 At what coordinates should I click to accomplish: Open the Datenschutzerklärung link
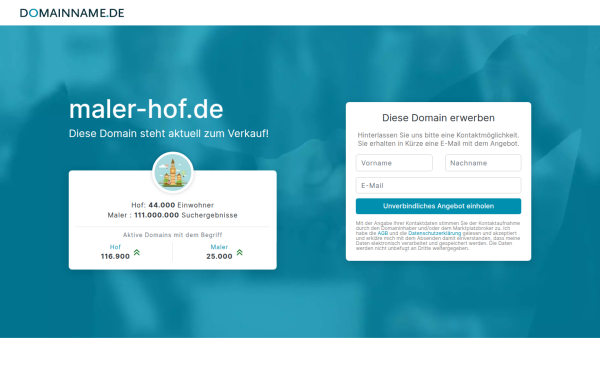[x=434, y=233]
